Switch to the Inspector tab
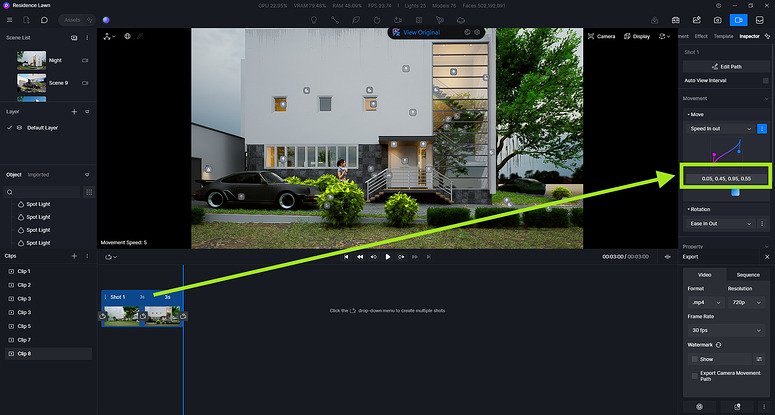Image resolution: width=775 pixels, height=415 pixels. coord(749,36)
